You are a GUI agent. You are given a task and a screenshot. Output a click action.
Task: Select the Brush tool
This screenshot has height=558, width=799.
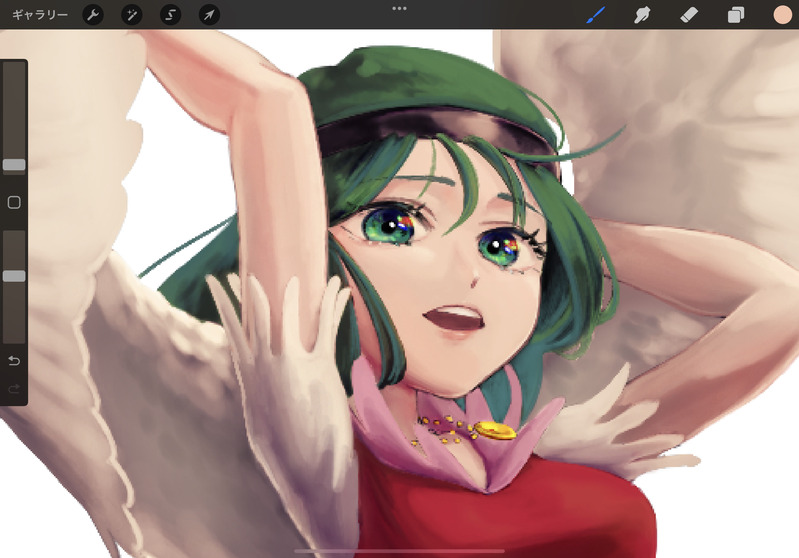(595, 15)
